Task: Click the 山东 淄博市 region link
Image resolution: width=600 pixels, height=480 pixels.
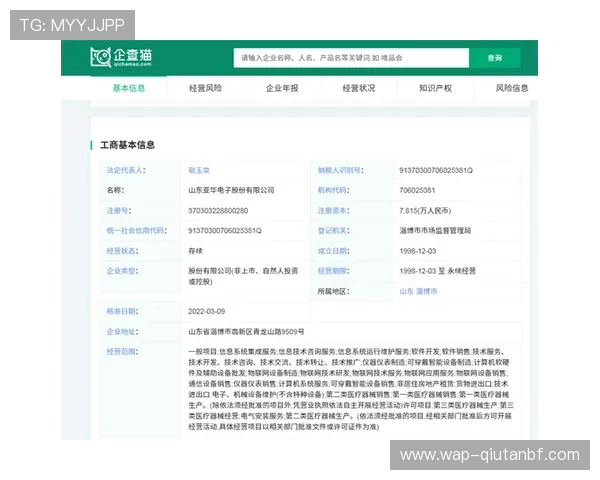Action: (x=418, y=291)
